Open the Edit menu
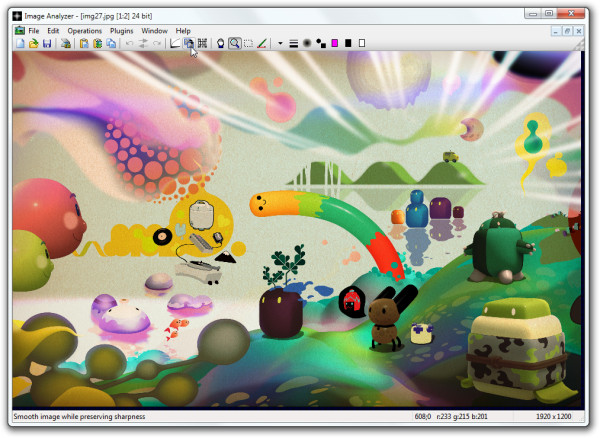 point(53,31)
